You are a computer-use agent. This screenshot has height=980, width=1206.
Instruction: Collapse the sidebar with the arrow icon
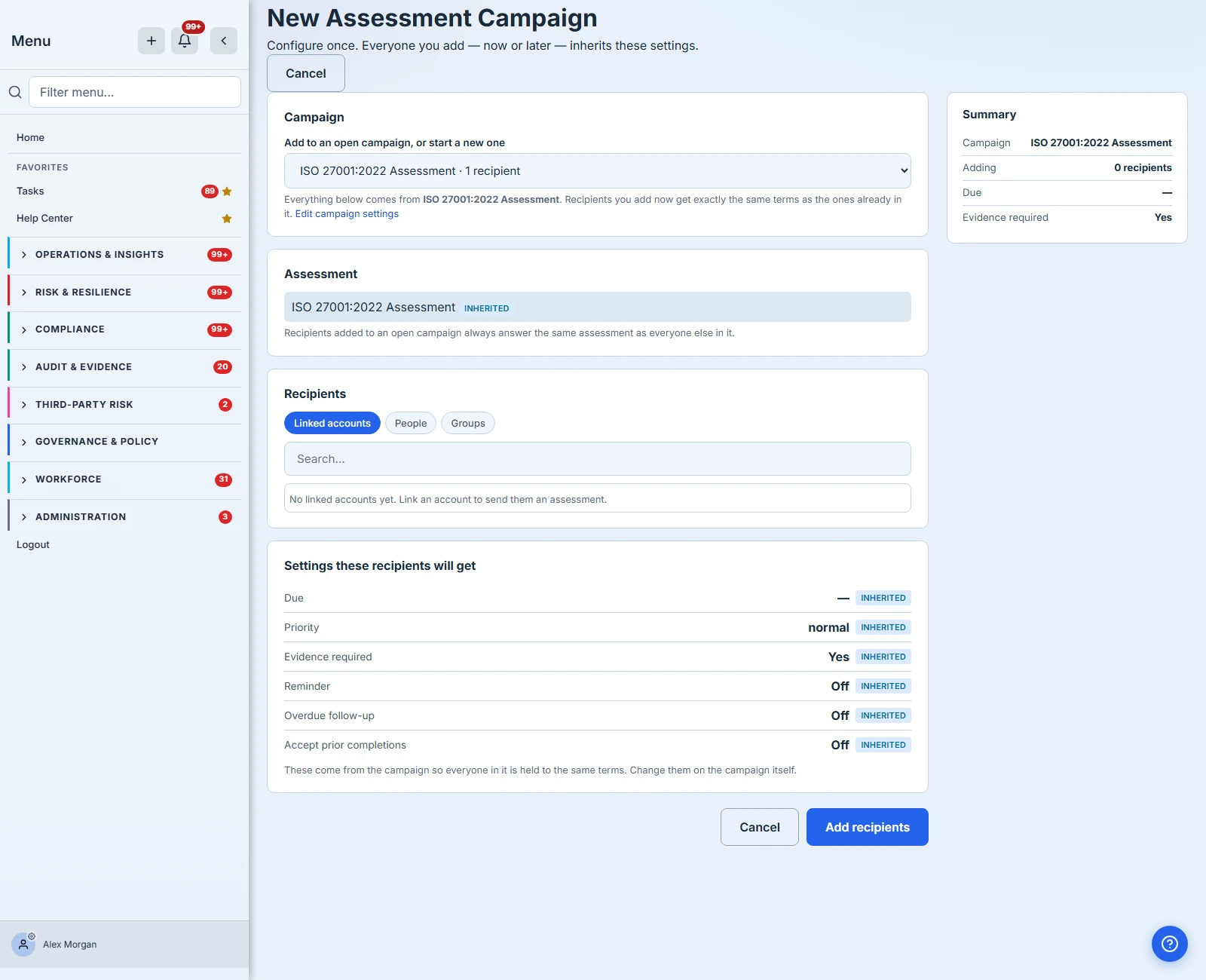tap(224, 41)
